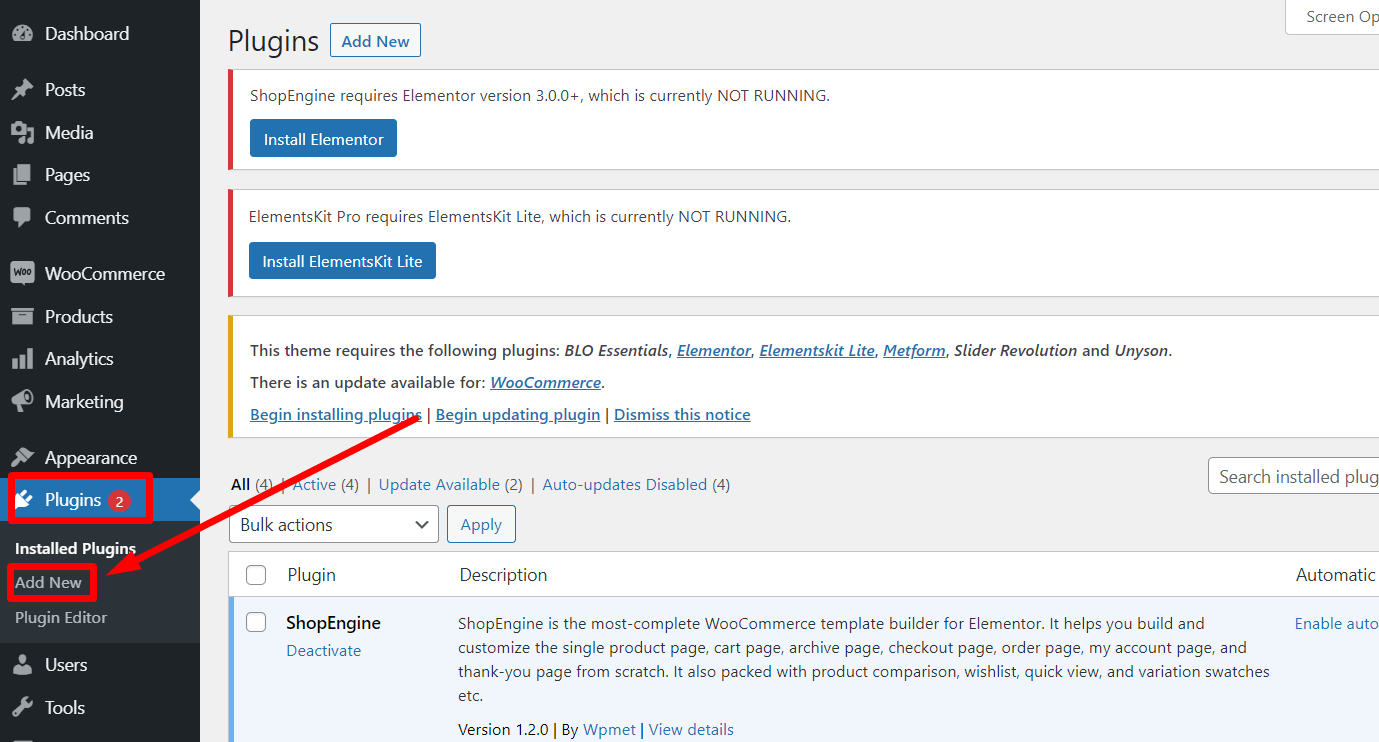This screenshot has height=742, width=1379.
Task: Filter plugins by Update Available
Action: pos(439,484)
